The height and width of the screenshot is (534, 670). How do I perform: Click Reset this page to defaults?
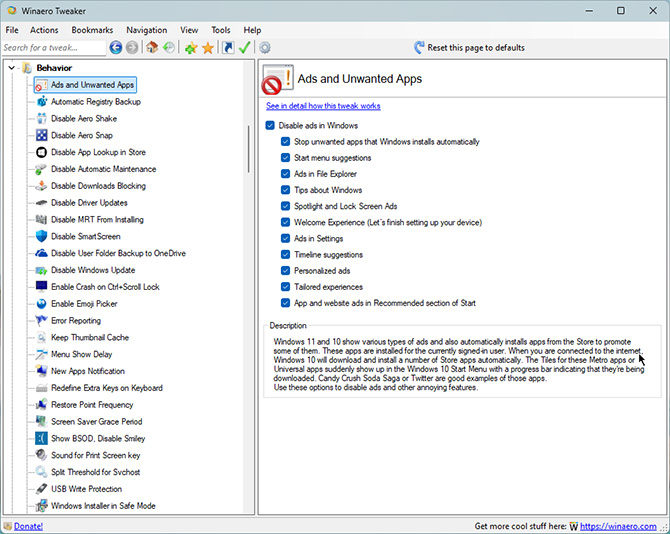[x=469, y=47]
